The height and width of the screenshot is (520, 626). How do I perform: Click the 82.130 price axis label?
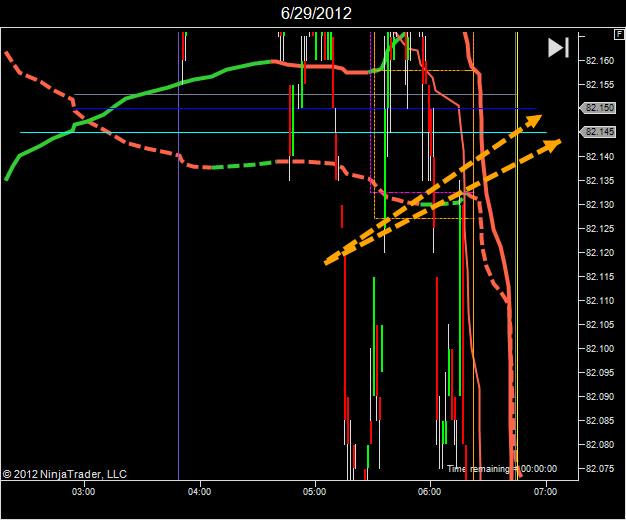600,204
